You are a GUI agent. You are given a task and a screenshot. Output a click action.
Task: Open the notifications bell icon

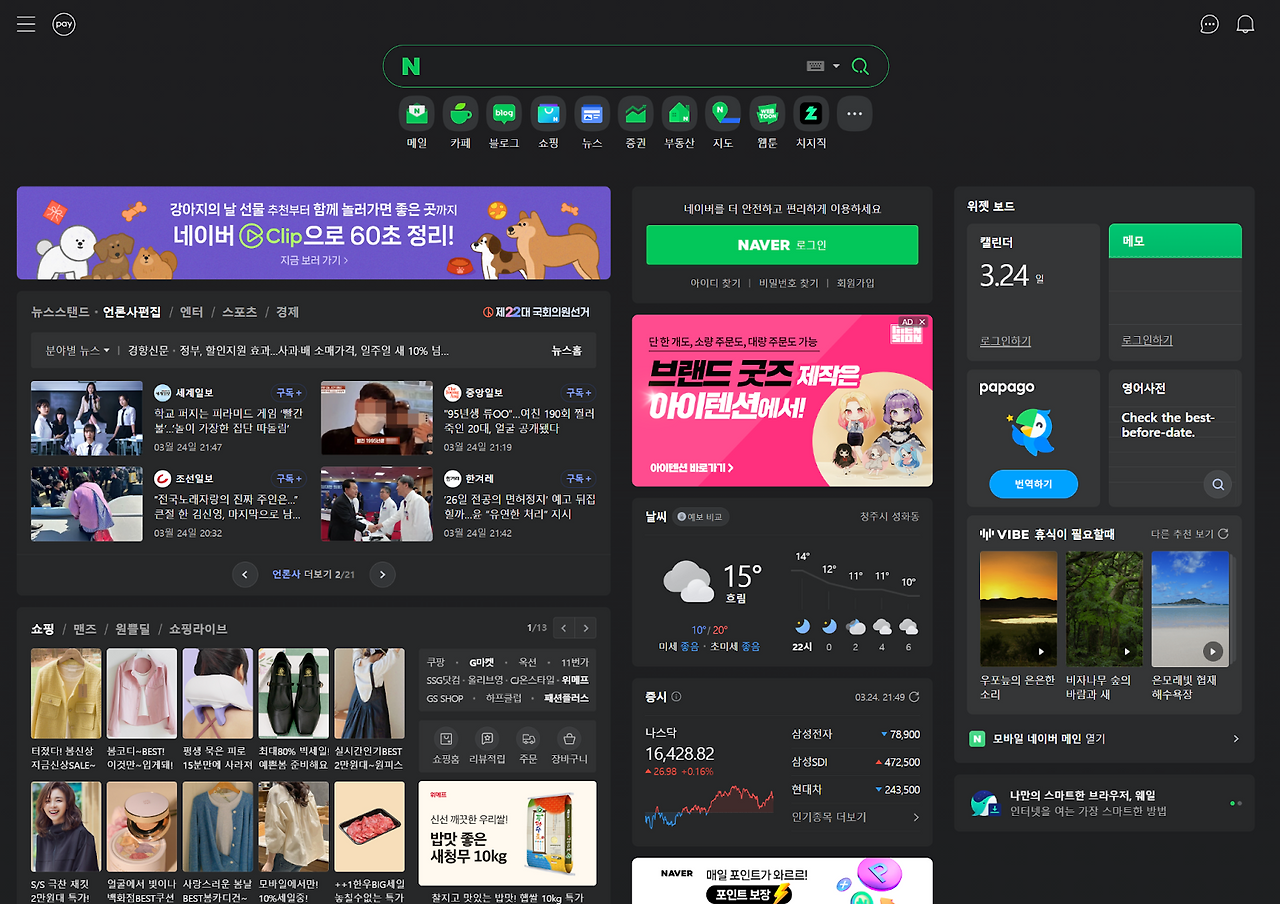pyautogui.click(x=1245, y=24)
